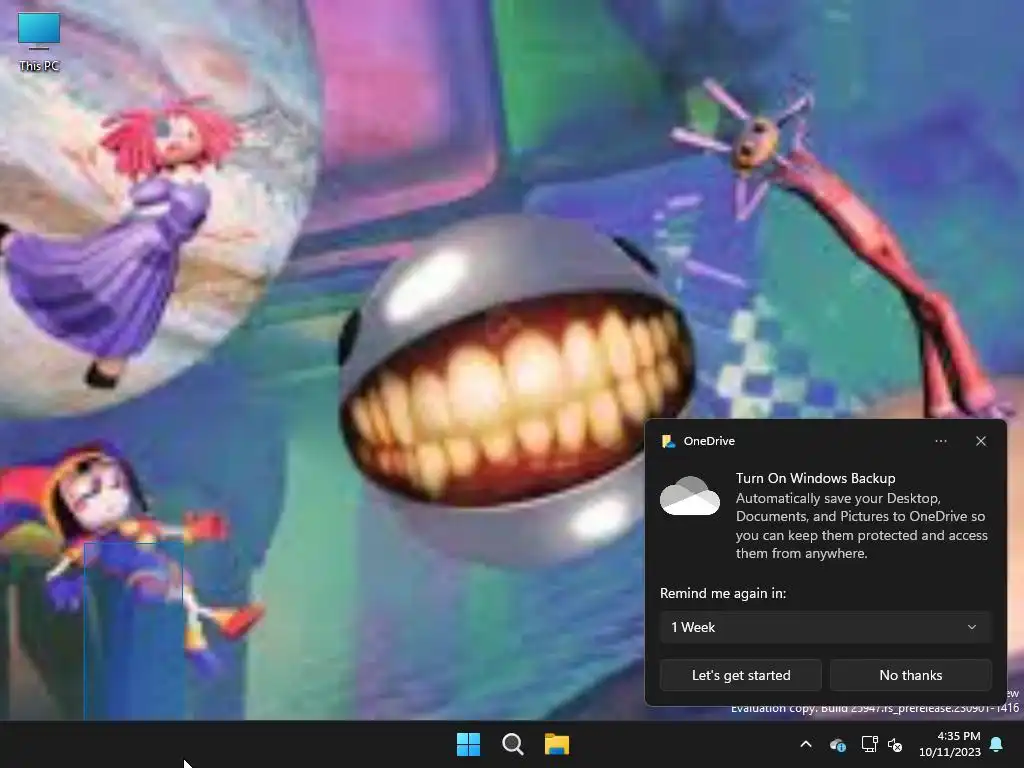Show hidden system tray icons
Image resolution: width=1024 pixels, height=768 pixels.
(806, 744)
